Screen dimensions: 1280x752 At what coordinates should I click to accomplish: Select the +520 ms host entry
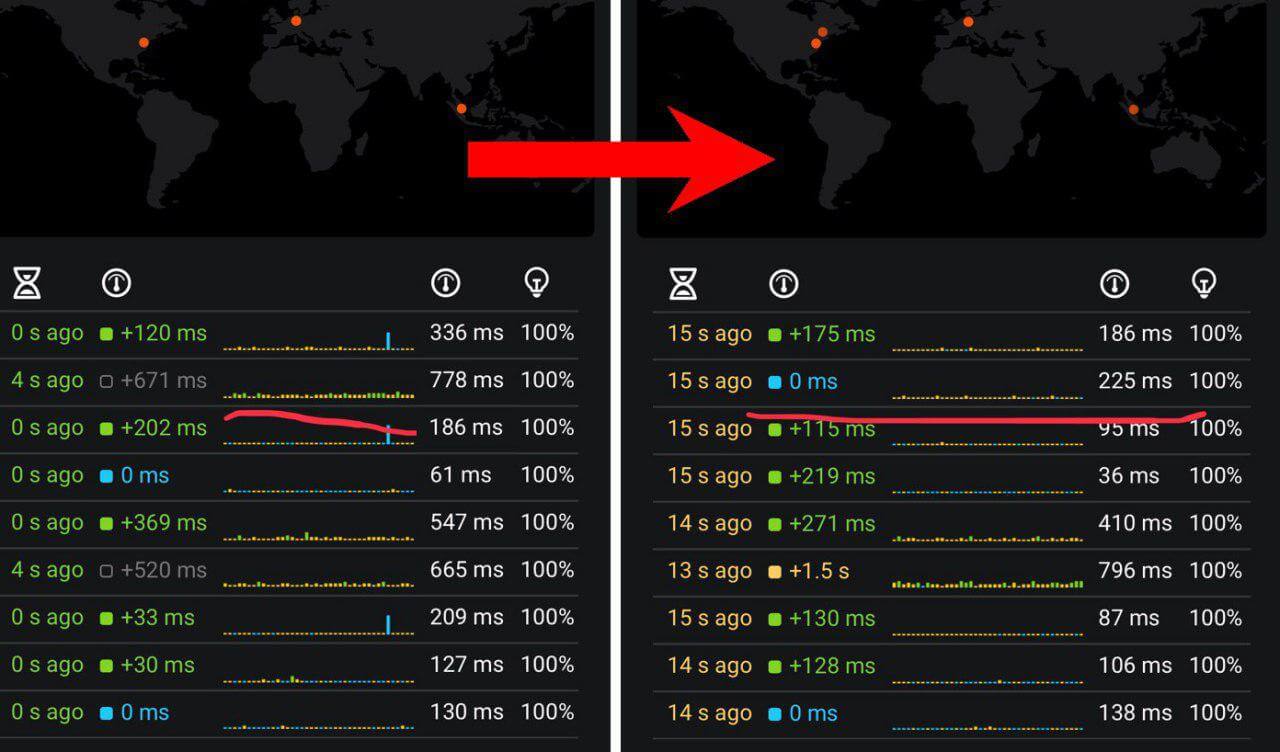163,570
